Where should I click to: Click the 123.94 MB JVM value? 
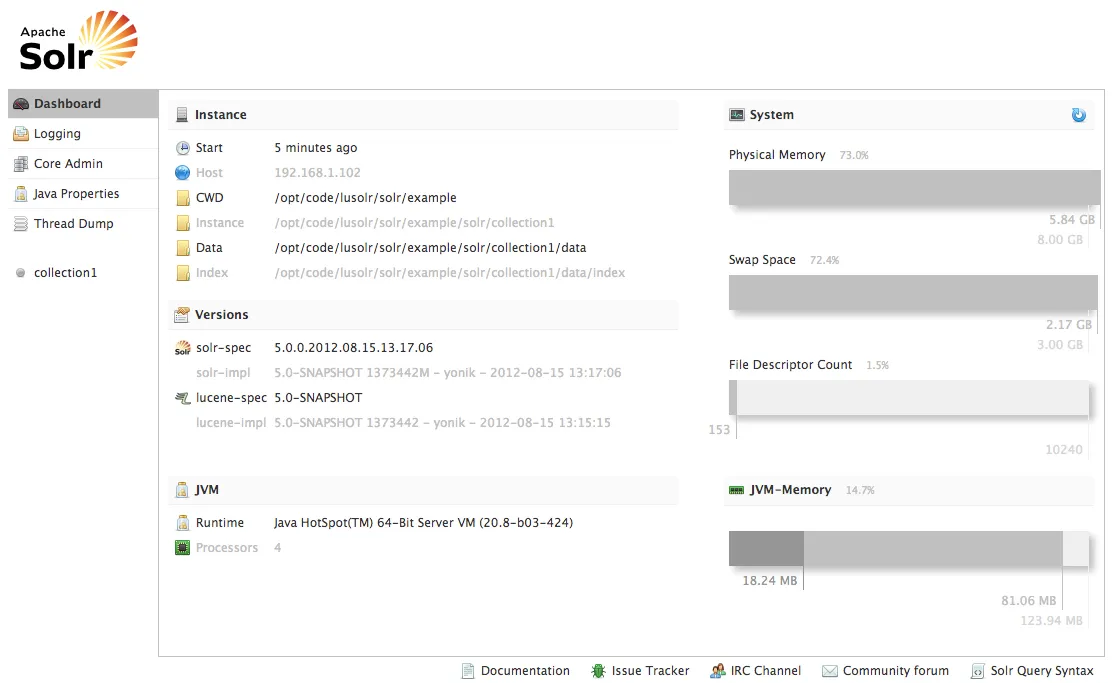pyautogui.click(x=1051, y=621)
